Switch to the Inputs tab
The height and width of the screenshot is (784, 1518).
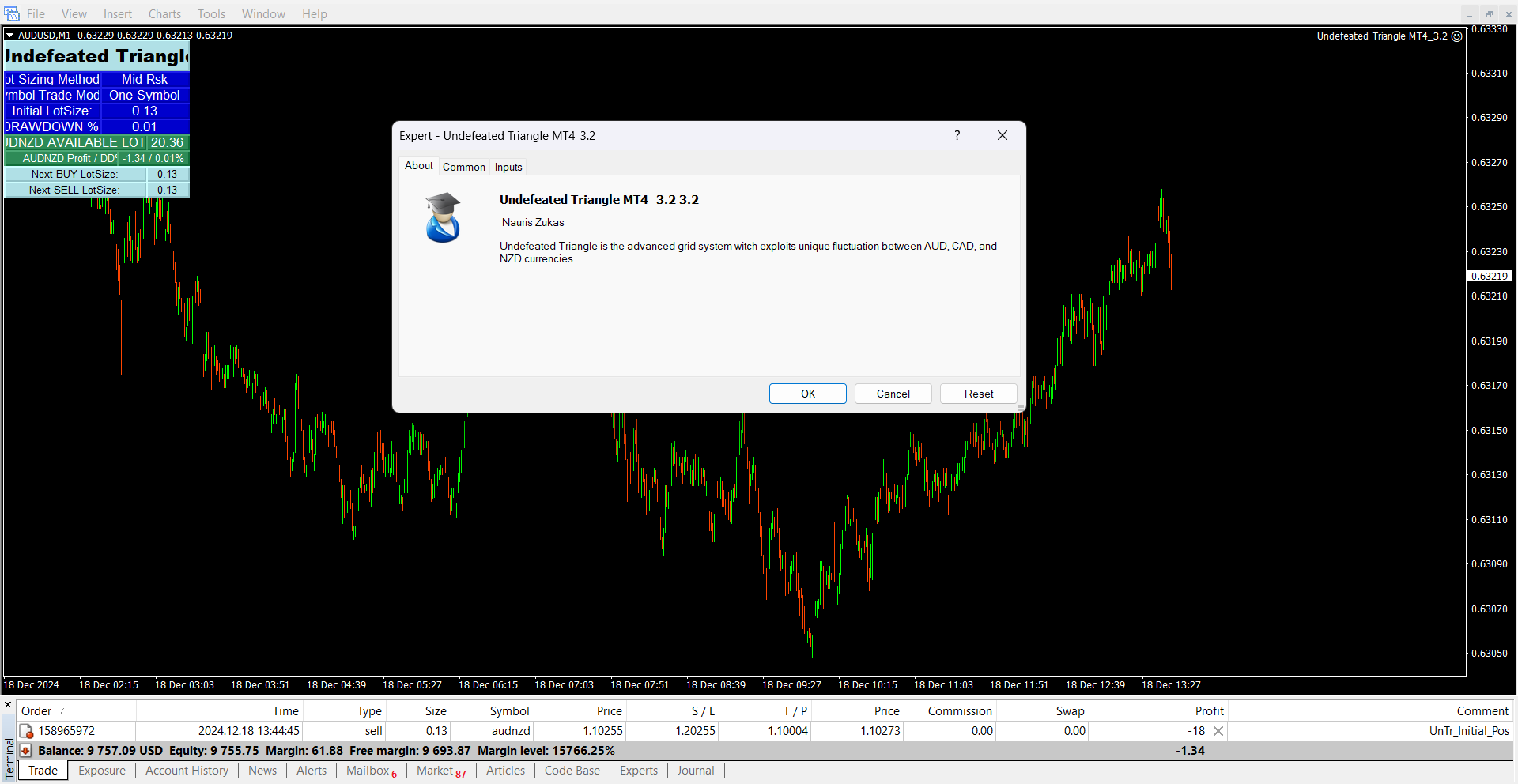(x=508, y=167)
